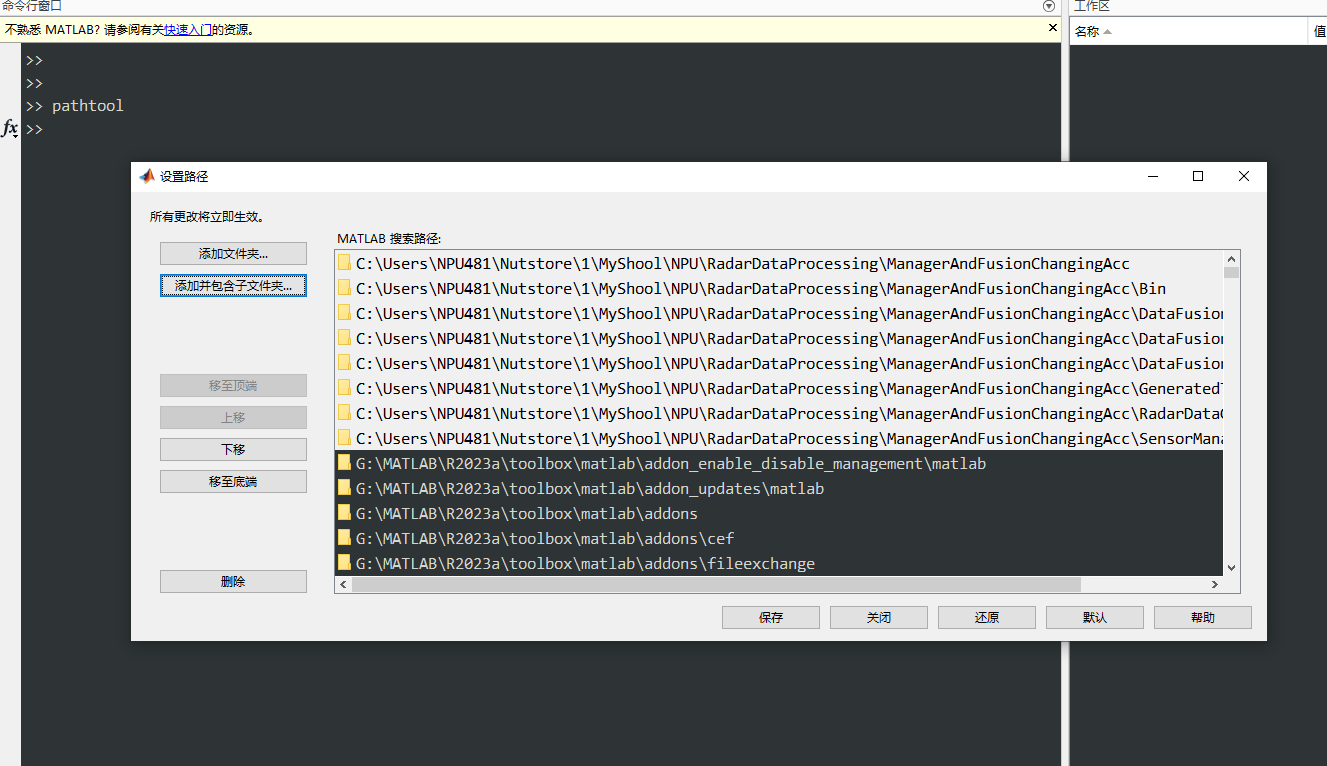Image resolution: width=1327 pixels, height=766 pixels.
Task: Dismiss the yellow getting-started banner
Action: click(x=1052, y=29)
